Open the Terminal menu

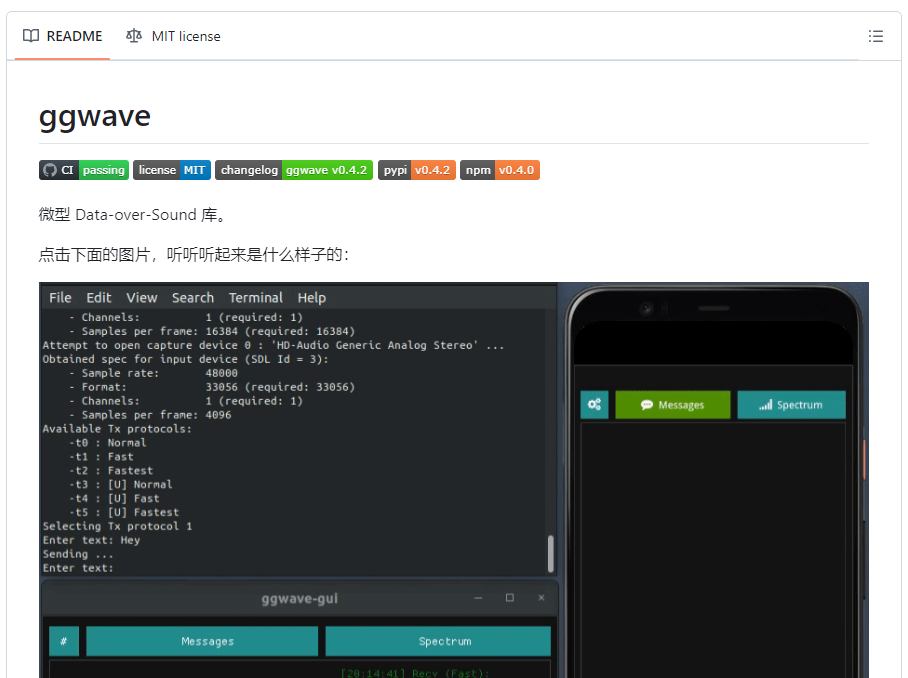[x=255, y=298]
